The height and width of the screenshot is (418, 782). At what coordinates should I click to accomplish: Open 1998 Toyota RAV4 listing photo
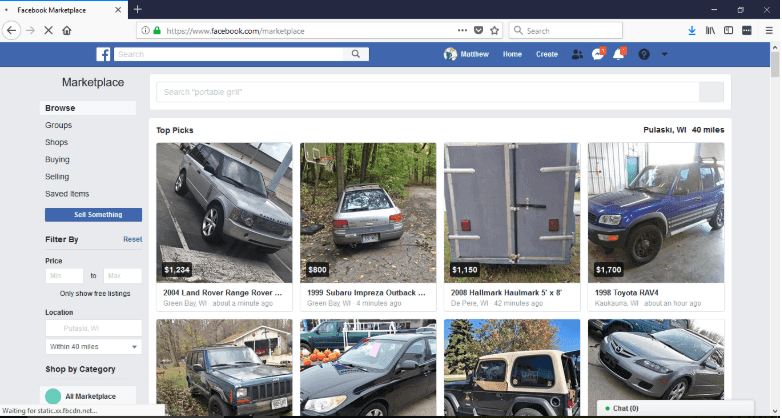[656, 213]
